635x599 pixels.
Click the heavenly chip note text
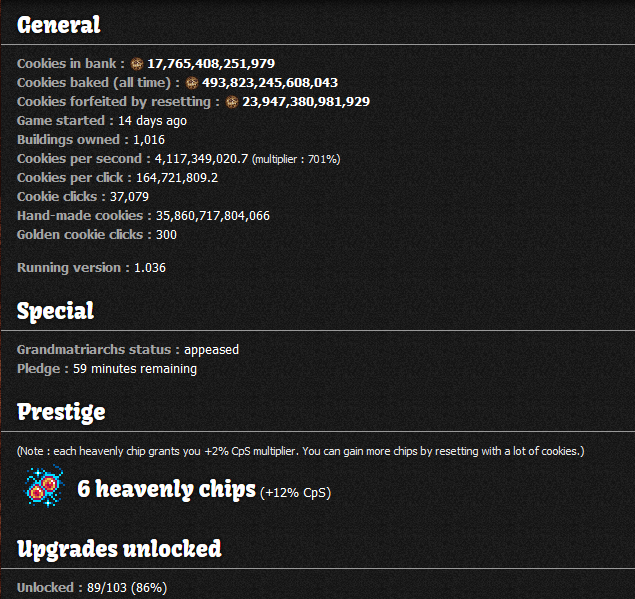(x=300, y=452)
